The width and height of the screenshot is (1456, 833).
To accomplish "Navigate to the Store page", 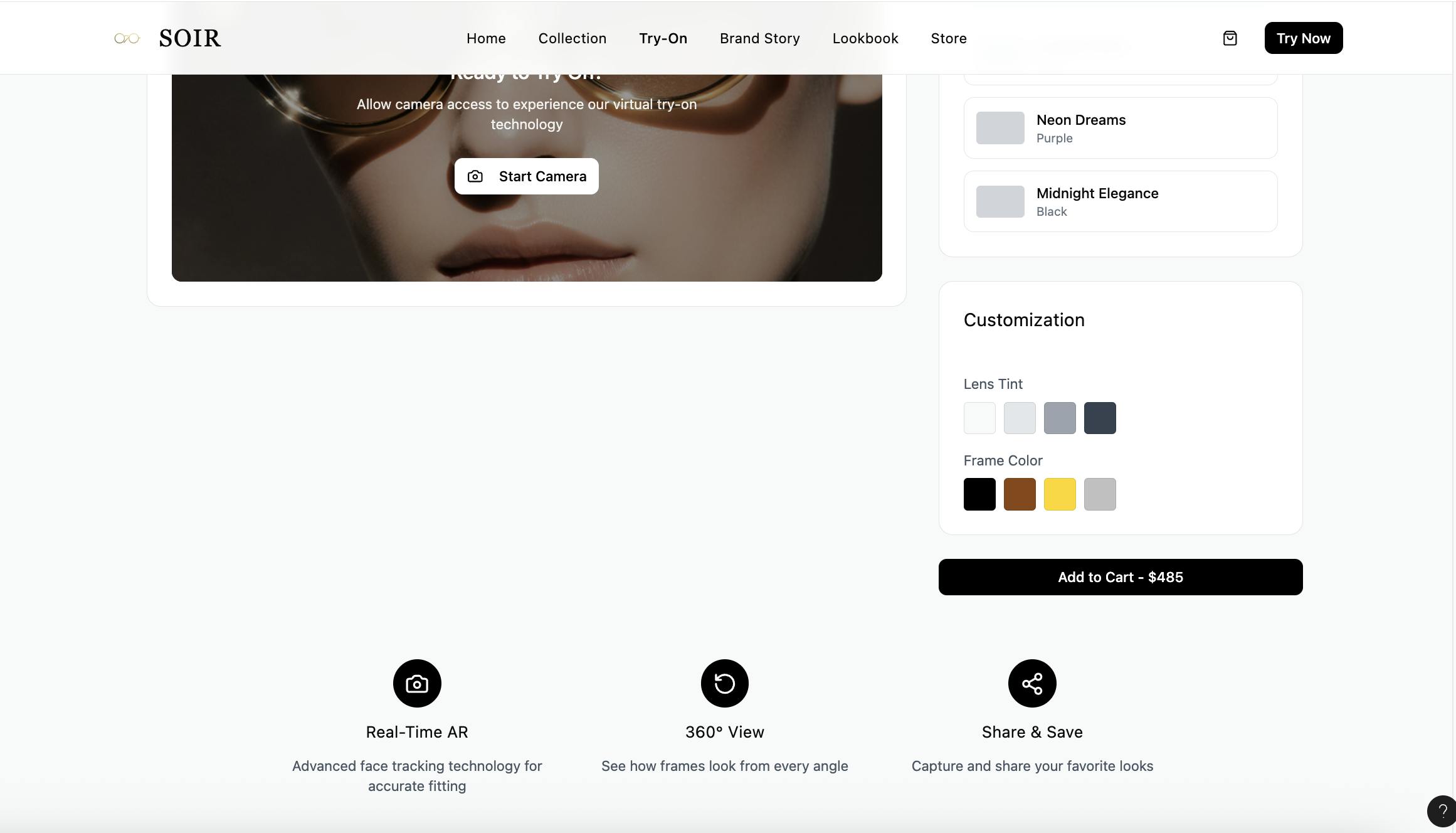I will (x=948, y=38).
